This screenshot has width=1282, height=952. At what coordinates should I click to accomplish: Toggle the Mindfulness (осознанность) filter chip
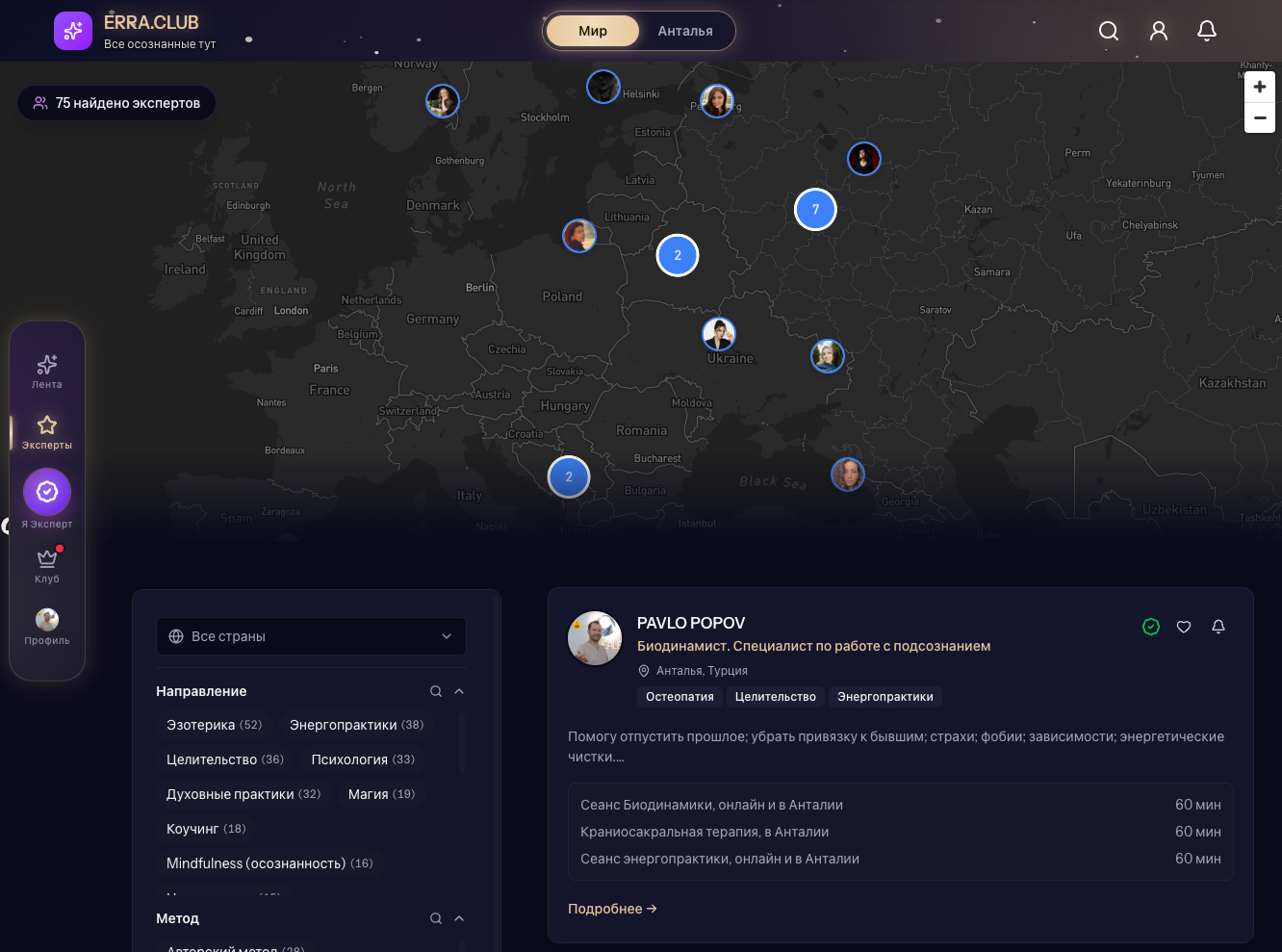(269, 863)
